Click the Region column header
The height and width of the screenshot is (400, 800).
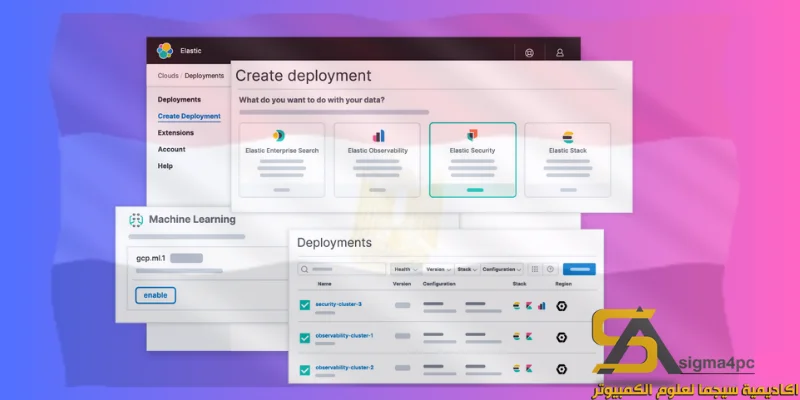point(563,284)
